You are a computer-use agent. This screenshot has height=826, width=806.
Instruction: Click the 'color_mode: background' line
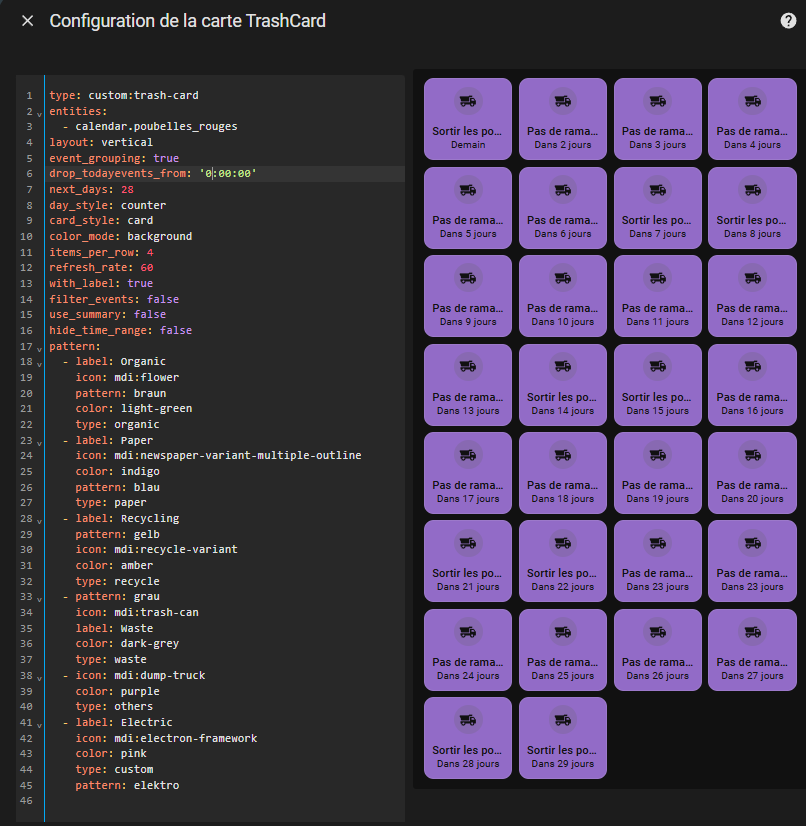[x=121, y=236]
